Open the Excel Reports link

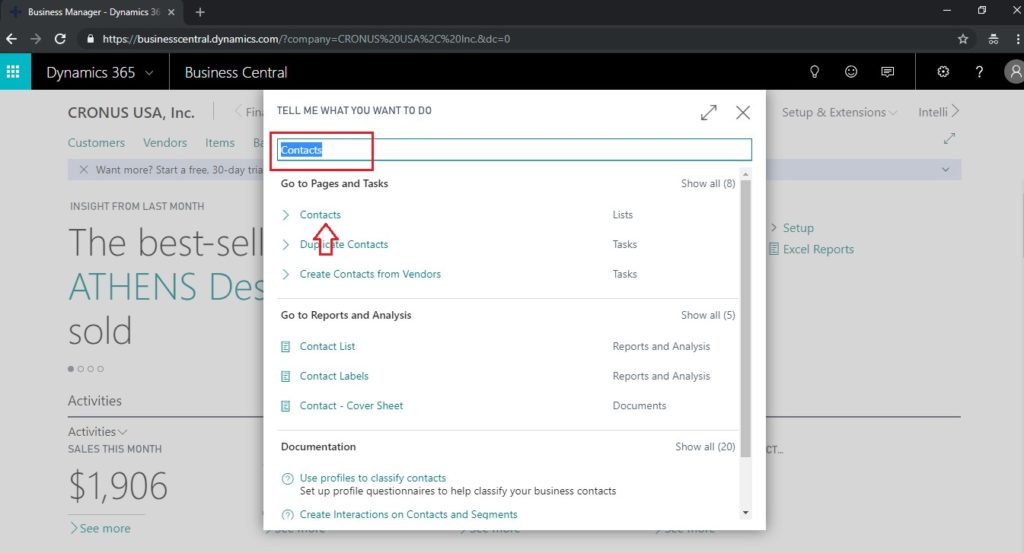(x=818, y=249)
